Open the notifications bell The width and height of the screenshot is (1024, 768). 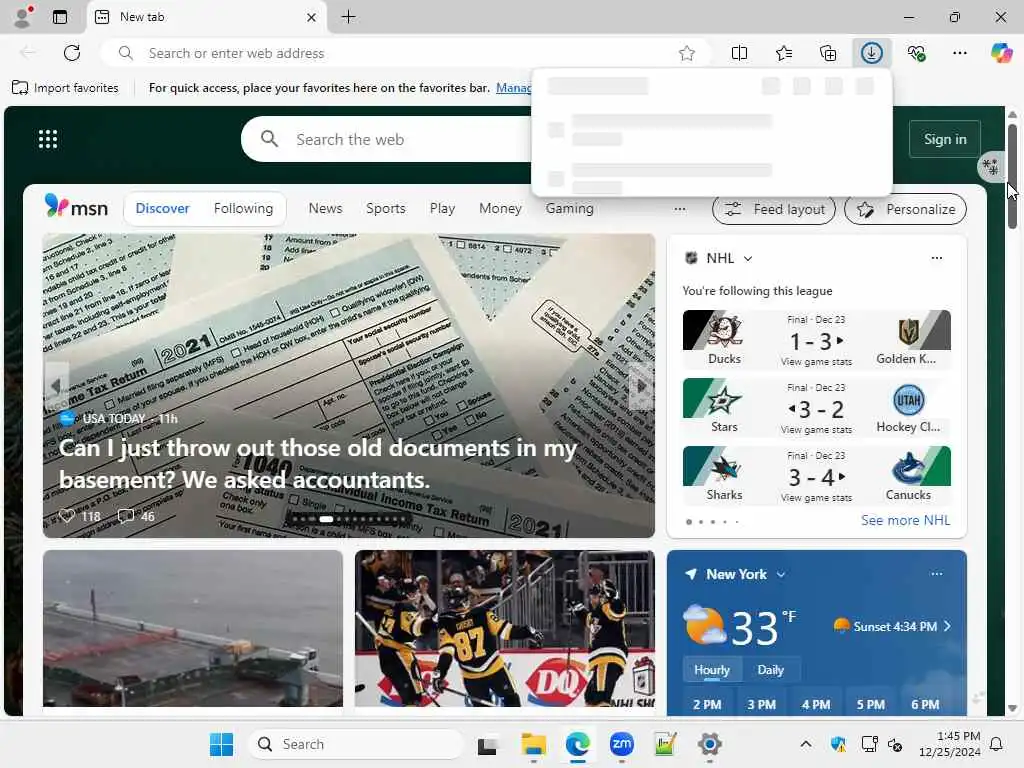[996, 744]
